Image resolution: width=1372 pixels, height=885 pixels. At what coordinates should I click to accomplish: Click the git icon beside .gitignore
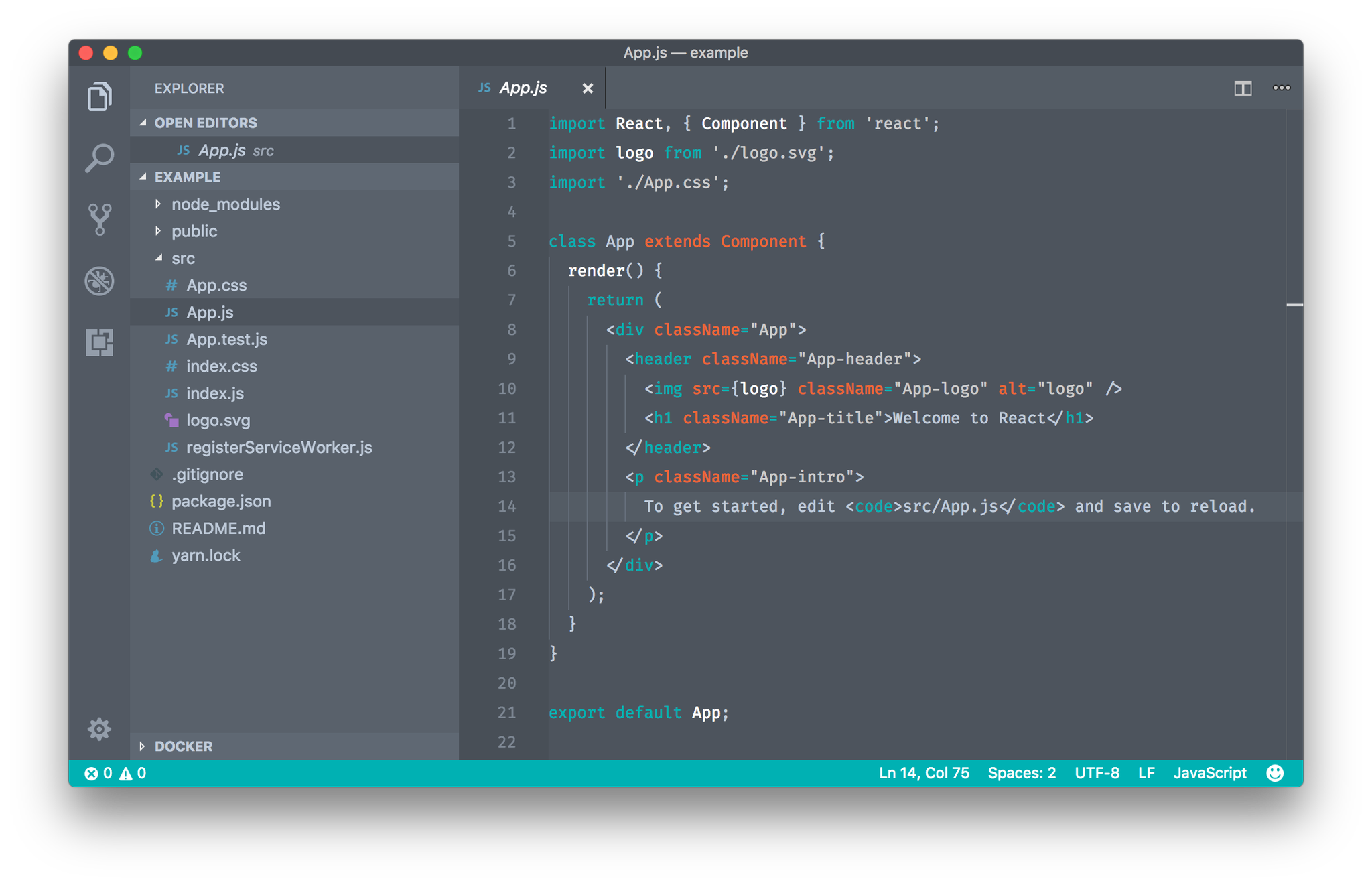click(157, 474)
